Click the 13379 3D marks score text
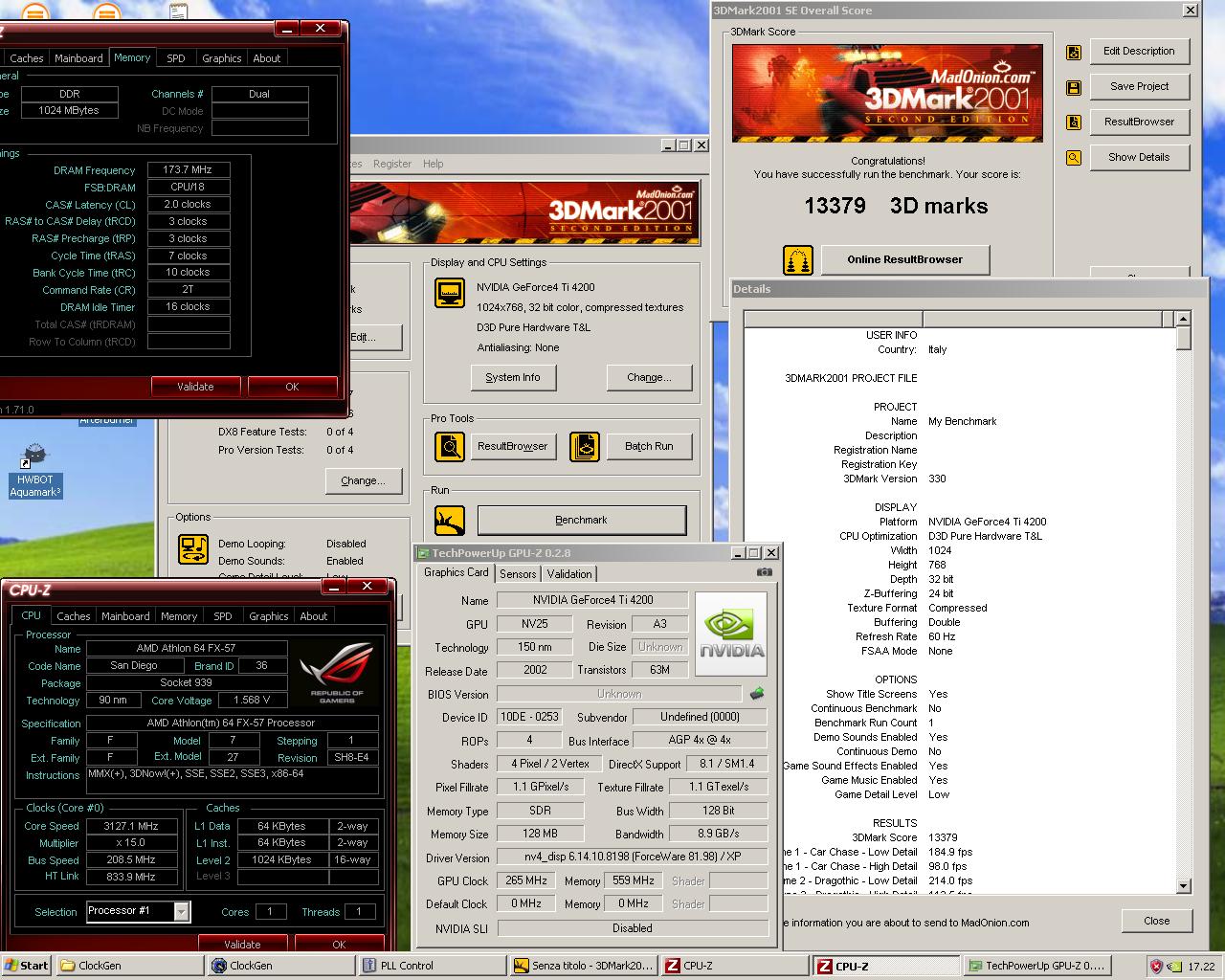The image size is (1225, 980). click(896, 206)
